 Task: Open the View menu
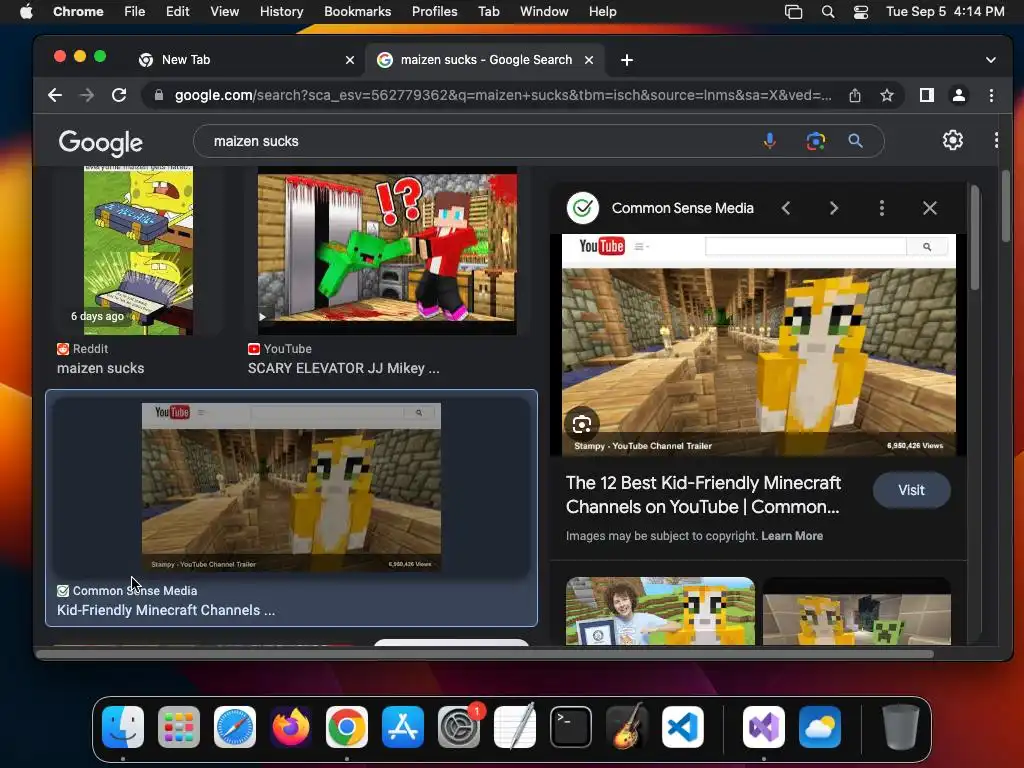tap(225, 12)
